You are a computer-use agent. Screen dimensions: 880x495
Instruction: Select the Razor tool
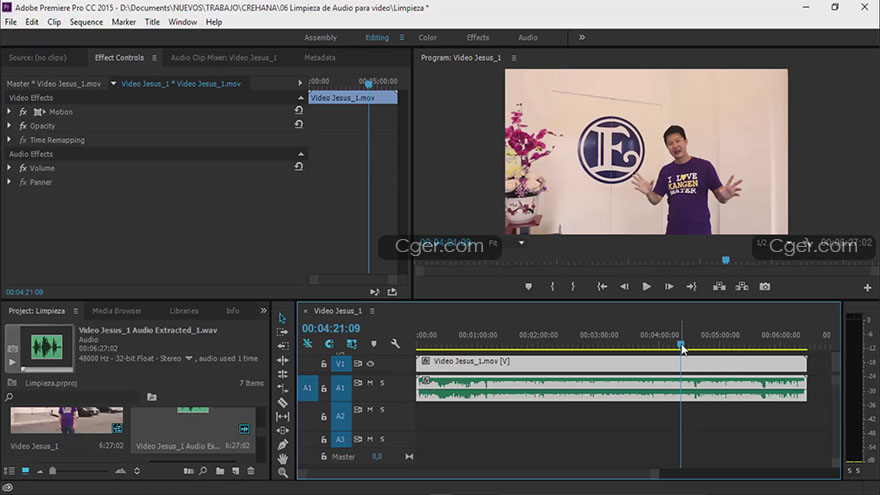coord(282,402)
